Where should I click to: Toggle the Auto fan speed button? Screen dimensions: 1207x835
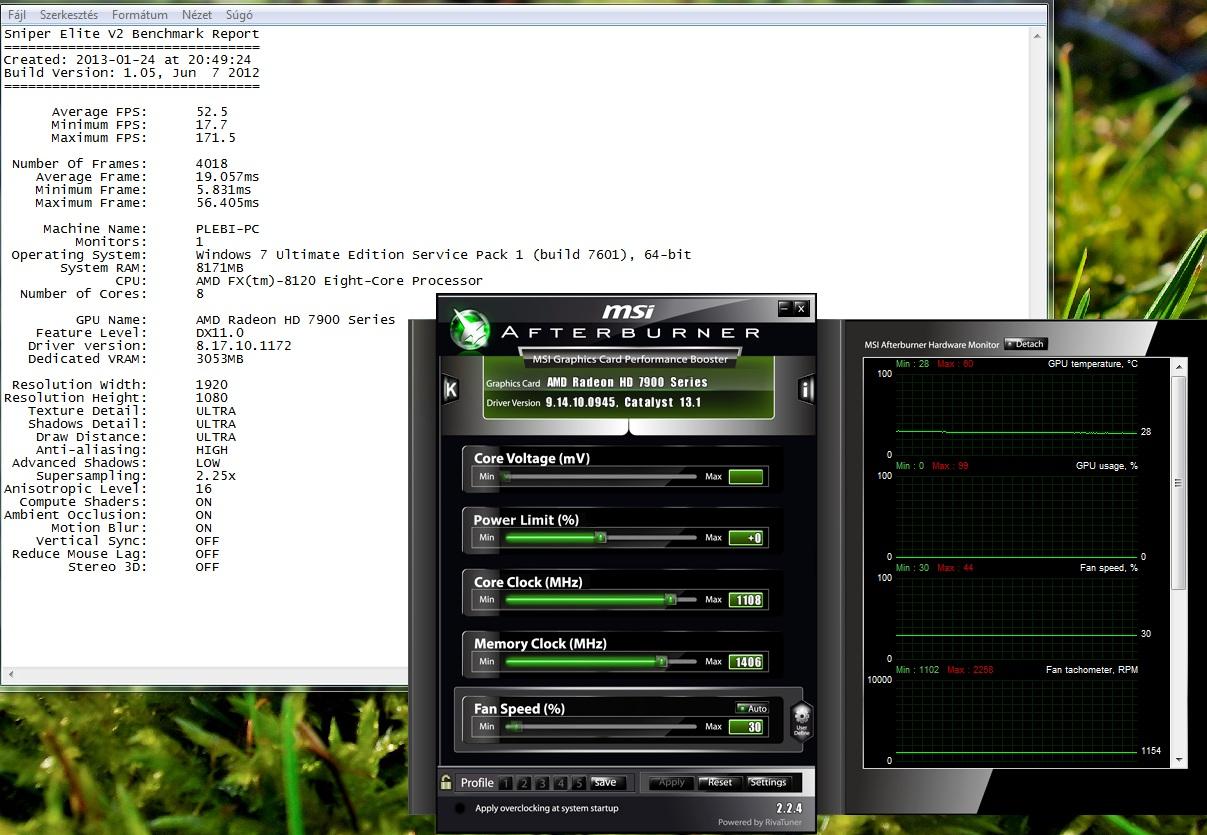(751, 708)
